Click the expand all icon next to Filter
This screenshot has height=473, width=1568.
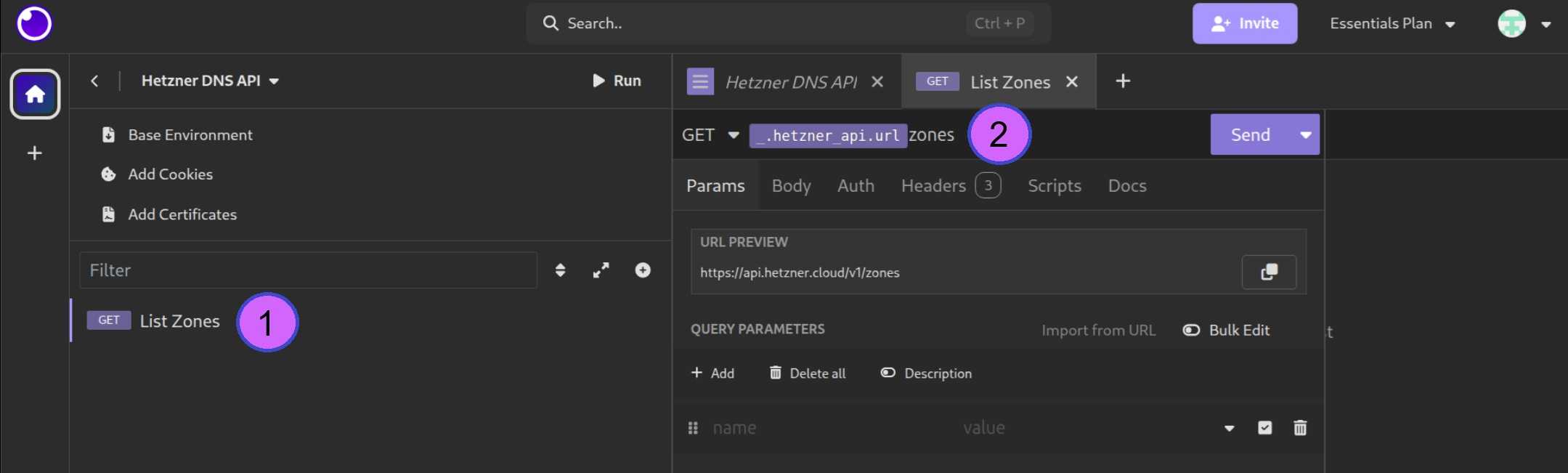(601, 270)
